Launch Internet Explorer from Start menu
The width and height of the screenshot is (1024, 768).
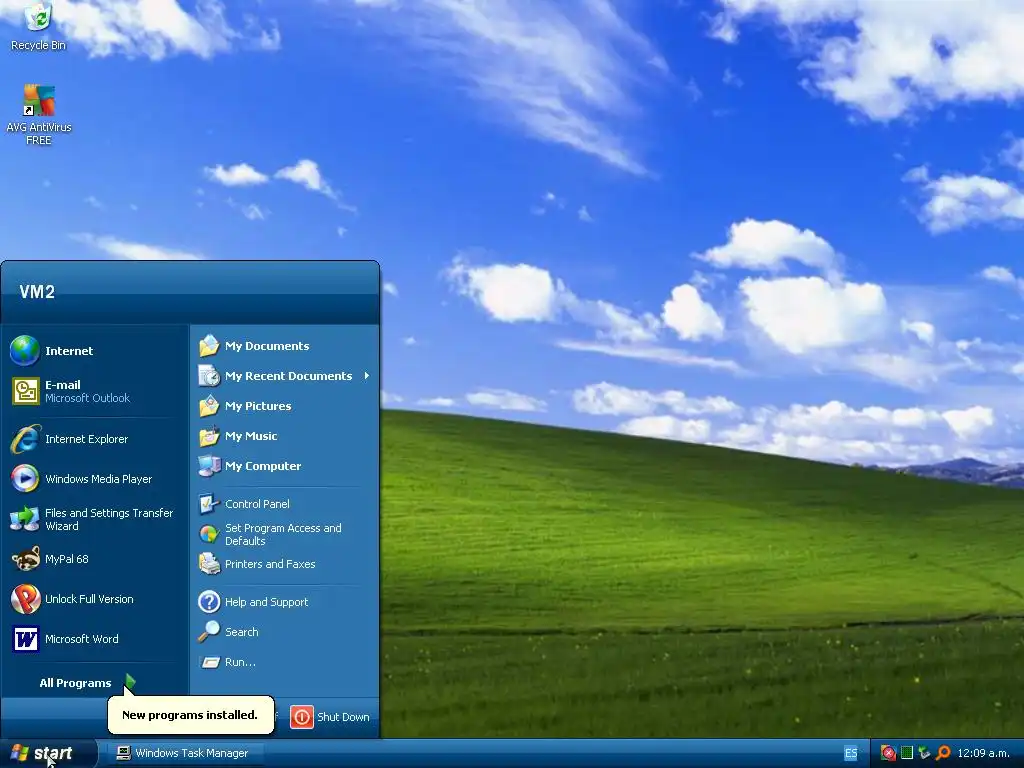pos(95,440)
